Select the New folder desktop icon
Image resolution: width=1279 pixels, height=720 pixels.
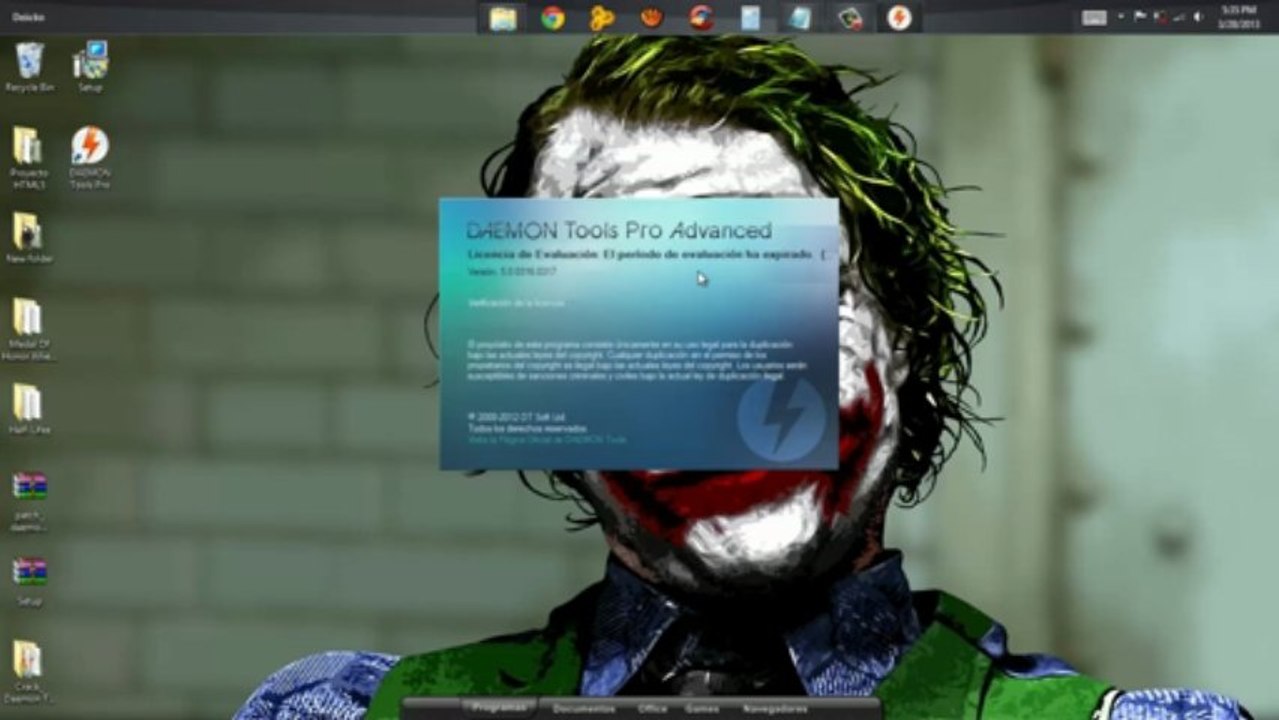coord(29,238)
